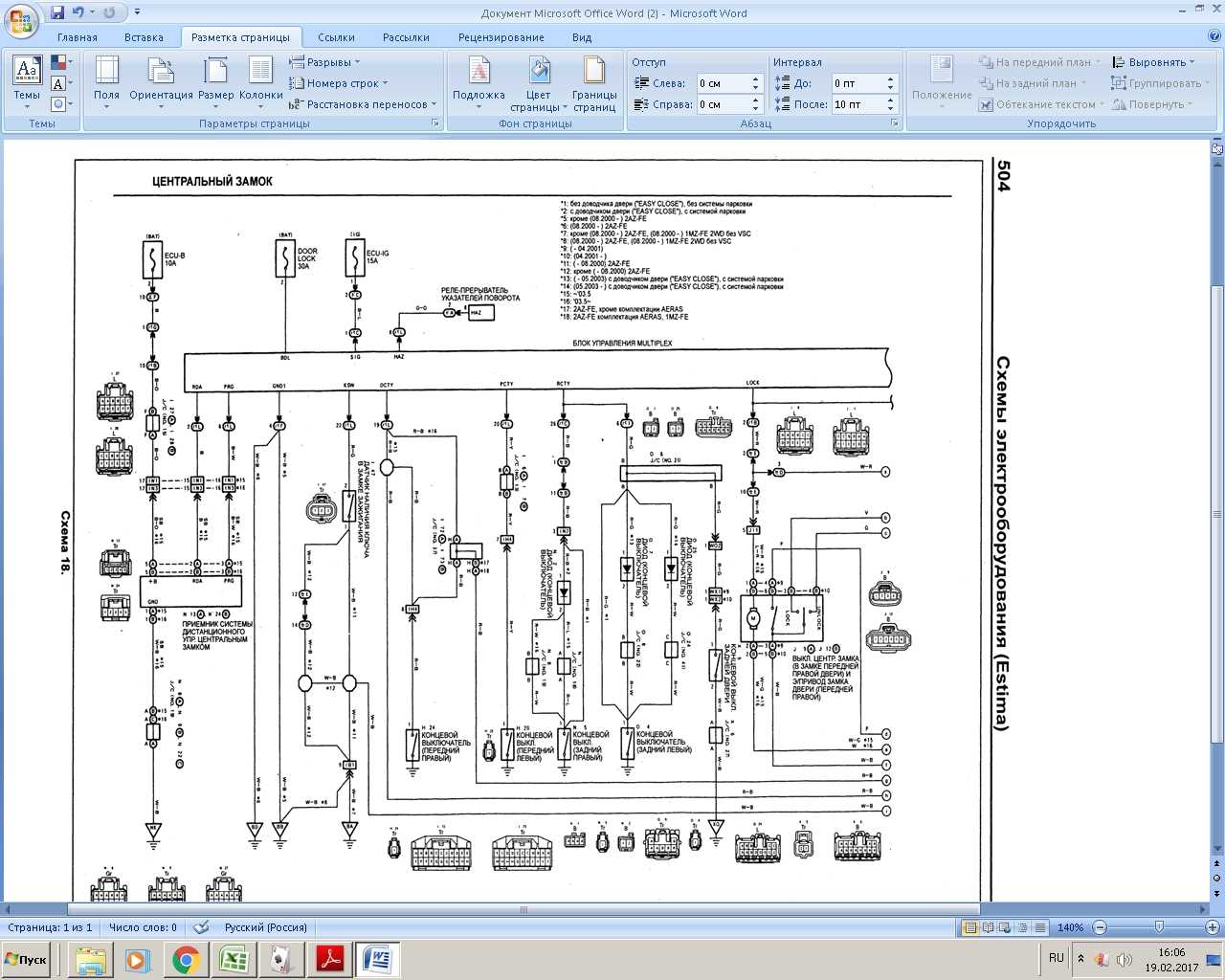Click the language indicator Русский (Россия)

click(266, 927)
